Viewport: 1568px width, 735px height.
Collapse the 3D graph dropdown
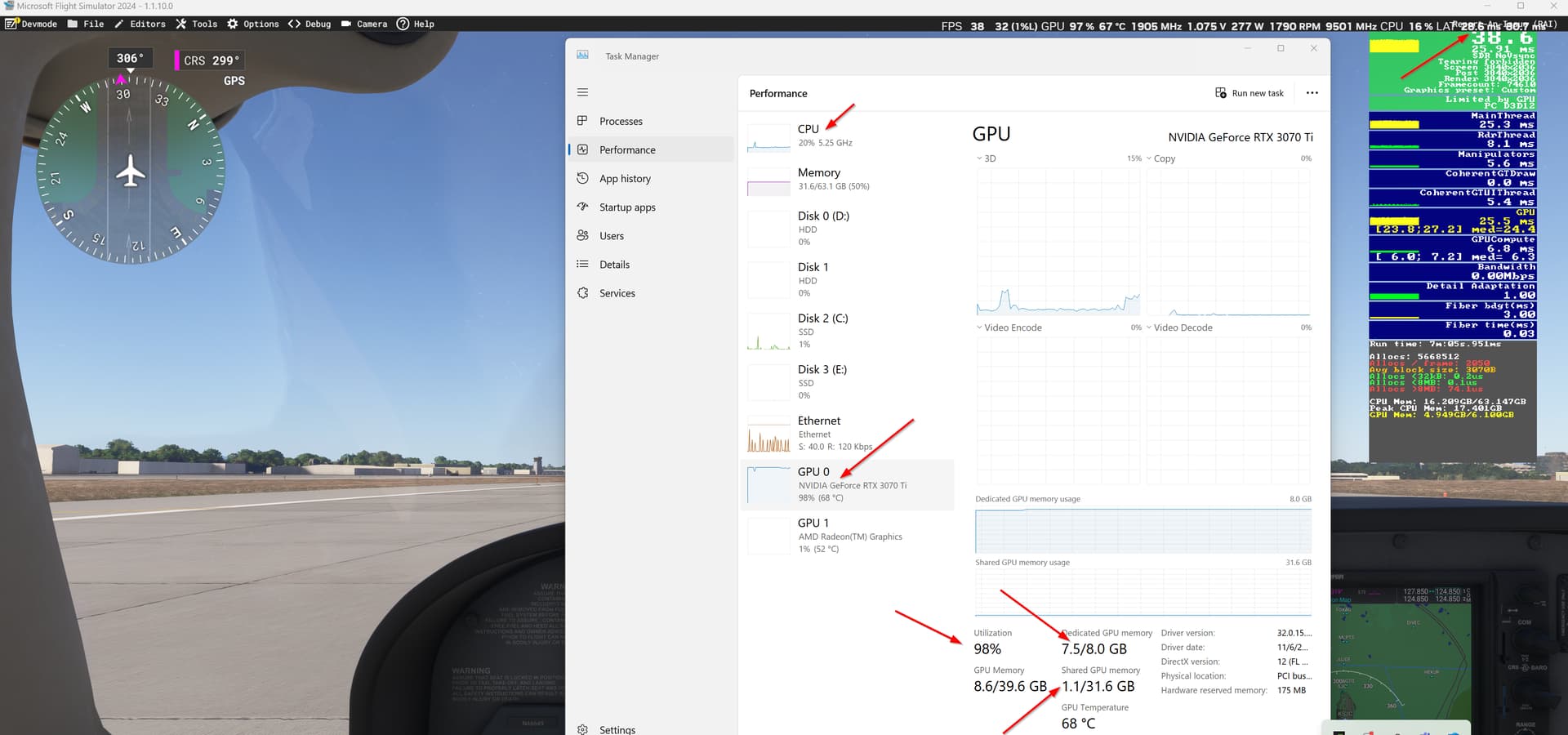pos(979,158)
